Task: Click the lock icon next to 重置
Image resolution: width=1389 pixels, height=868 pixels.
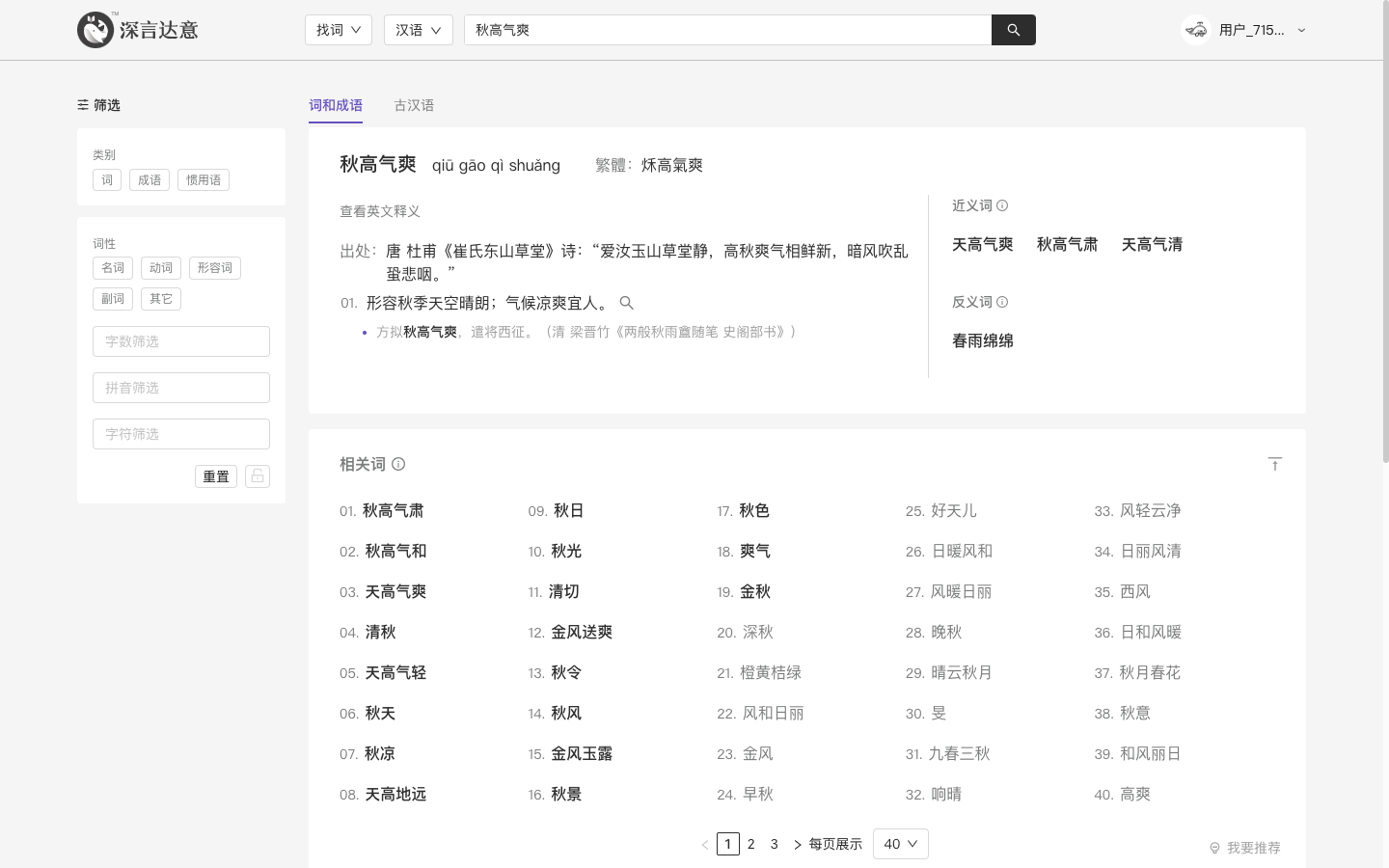Action: tap(257, 476)
